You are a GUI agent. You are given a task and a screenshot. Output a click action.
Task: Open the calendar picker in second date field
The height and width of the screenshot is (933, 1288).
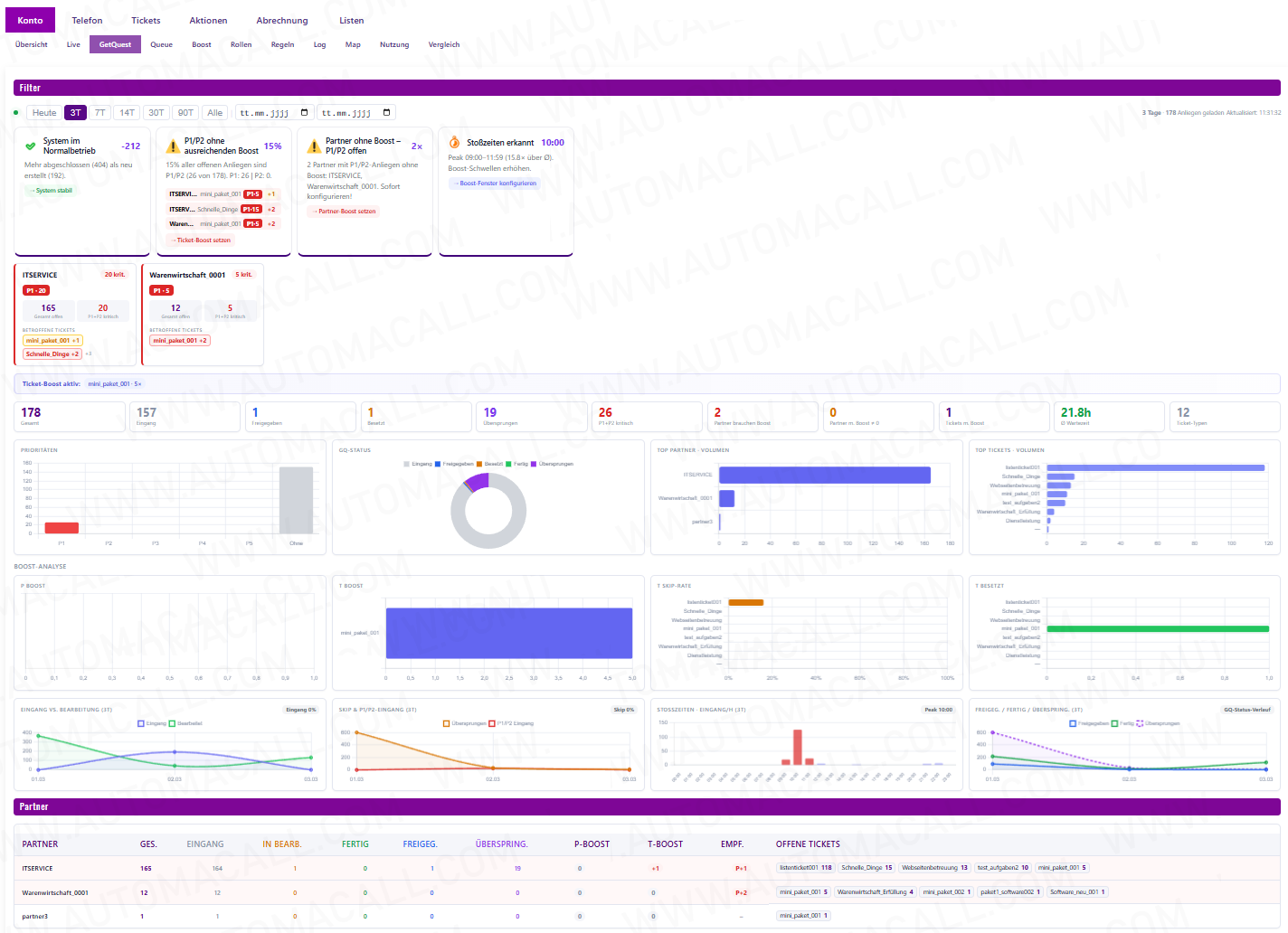[386, 113]
